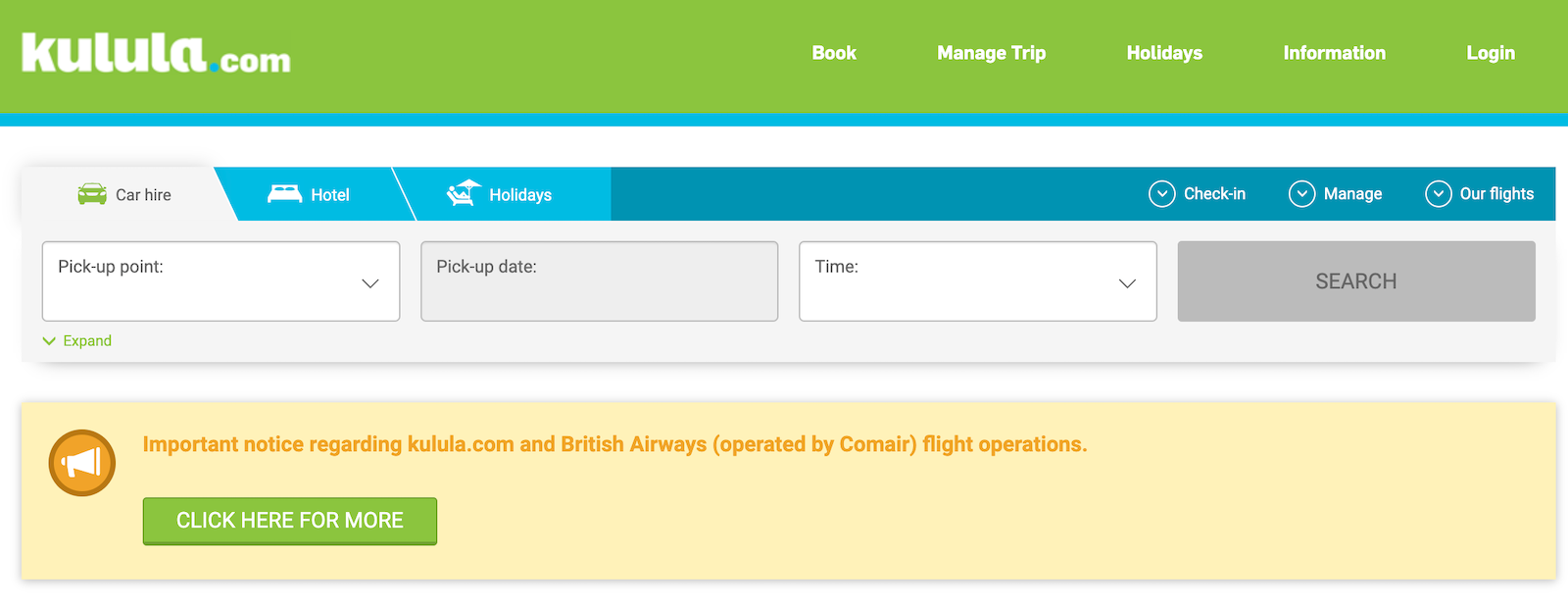
Task: Click the orange megaphone notice icon
Action: [81, 461]
